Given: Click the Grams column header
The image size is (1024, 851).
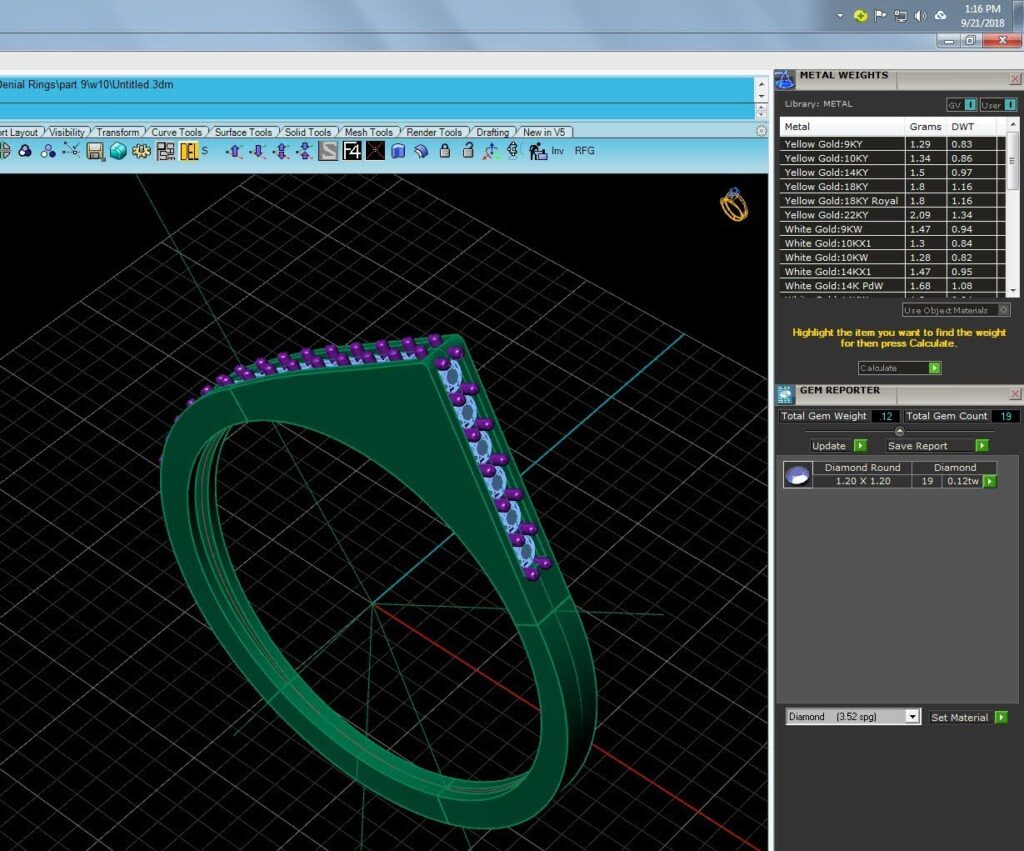Looking at the screenshot, I should click(925, 126).
